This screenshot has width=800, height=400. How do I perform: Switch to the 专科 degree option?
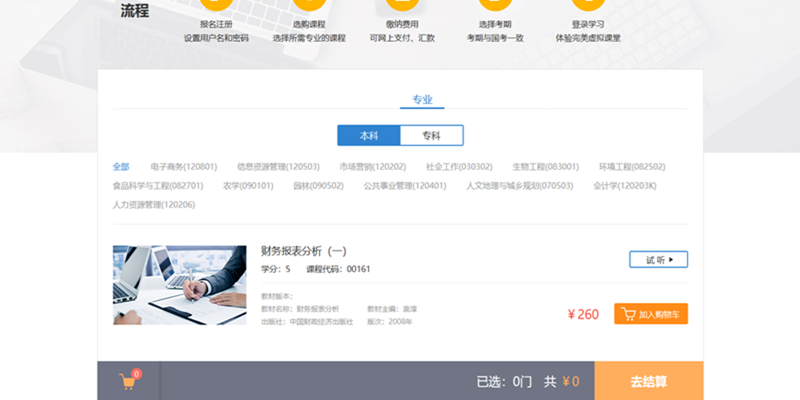tap(431, 136)
